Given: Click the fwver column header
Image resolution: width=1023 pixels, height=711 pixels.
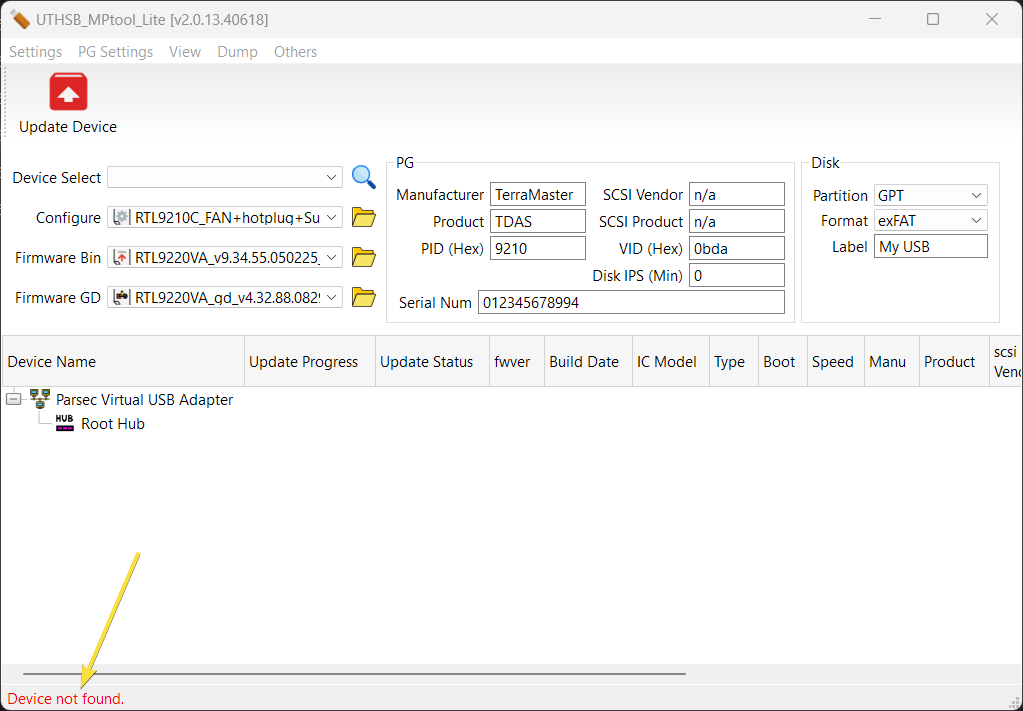Looking at the screenshot, I should (x=517, y=361).
